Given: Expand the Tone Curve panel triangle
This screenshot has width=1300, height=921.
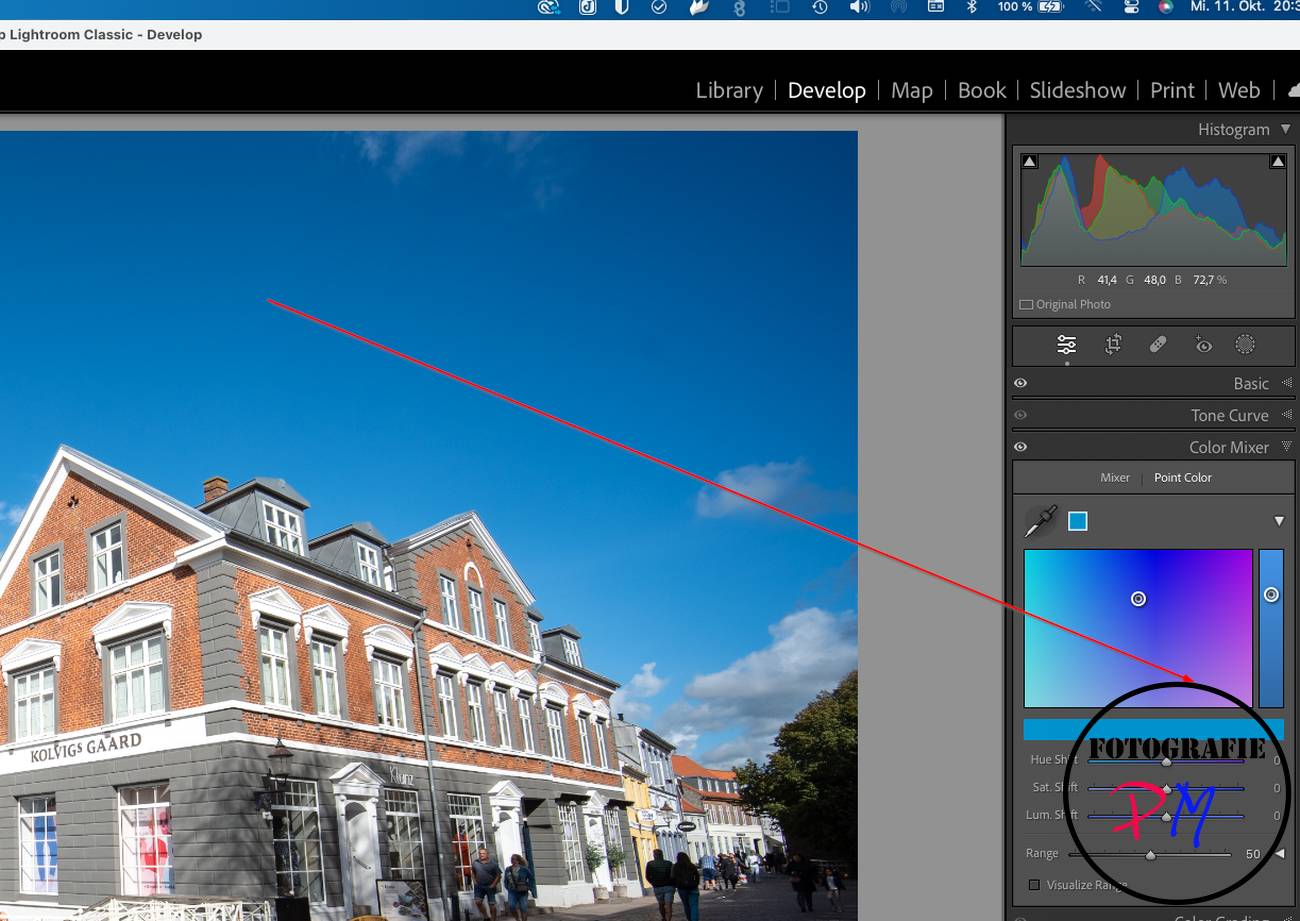Looking at the screenshot, I should (1287, 415).
